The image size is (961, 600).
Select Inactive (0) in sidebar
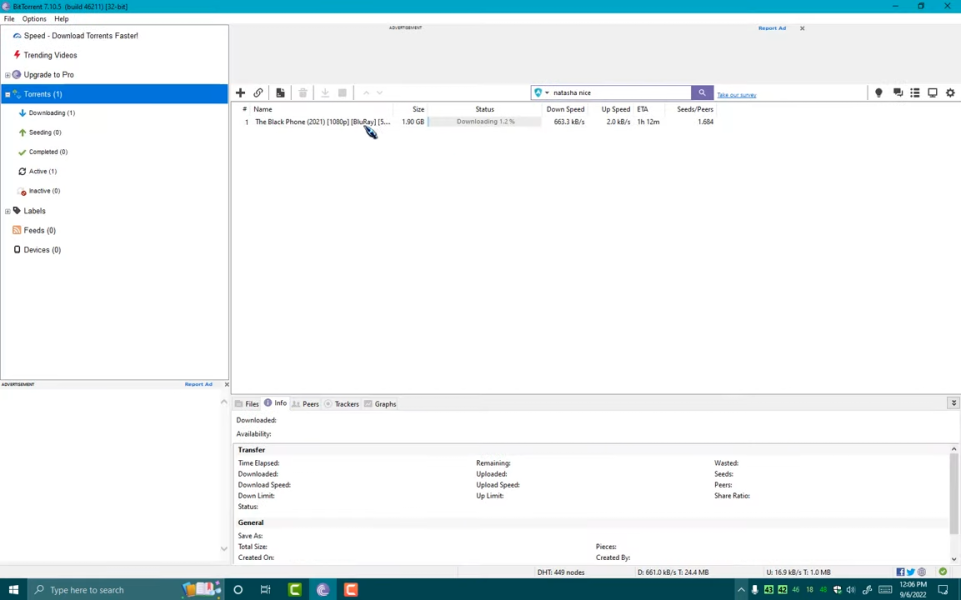point(44,191)
